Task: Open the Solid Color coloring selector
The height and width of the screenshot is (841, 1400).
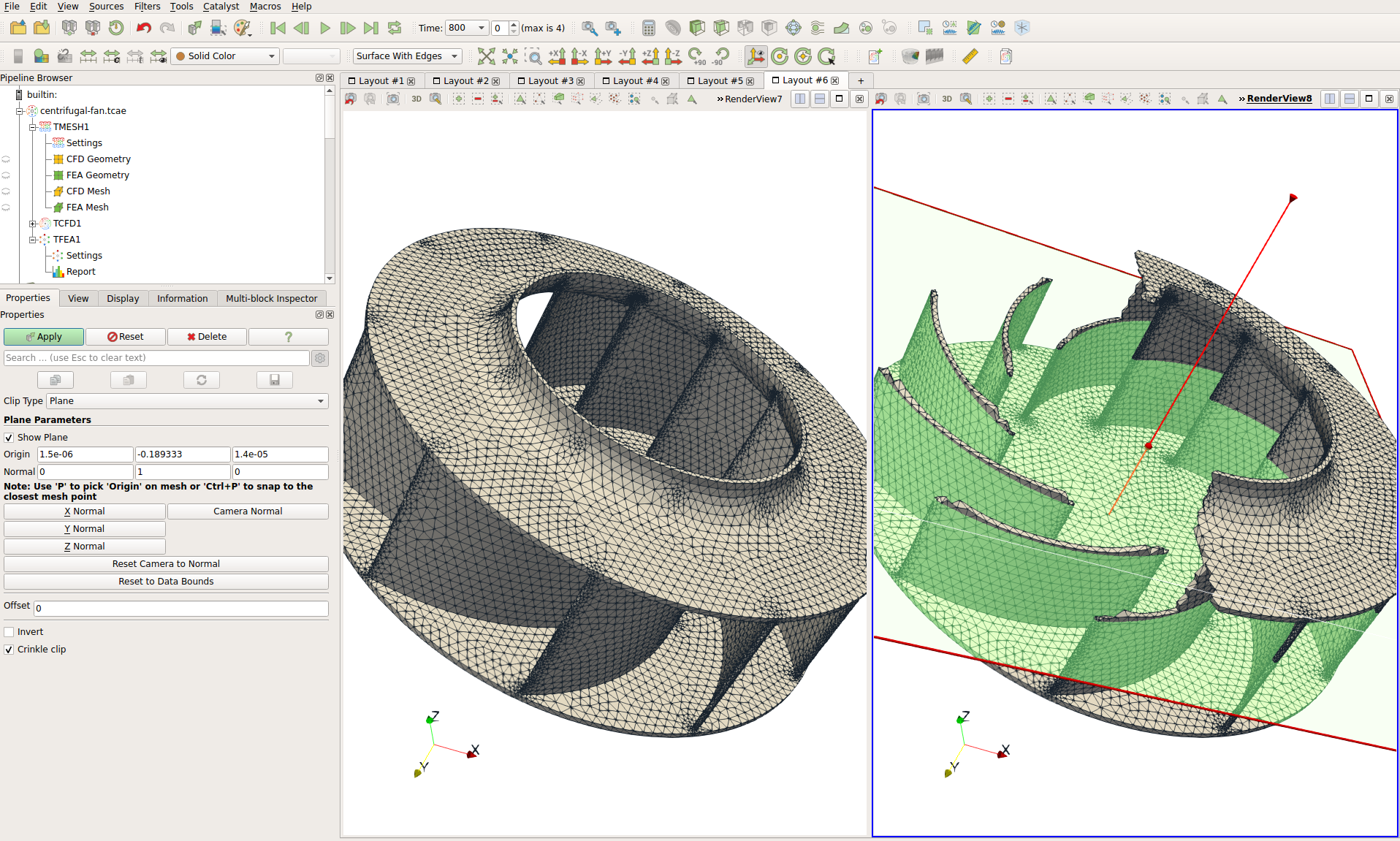Action: [x=225, y=56]
